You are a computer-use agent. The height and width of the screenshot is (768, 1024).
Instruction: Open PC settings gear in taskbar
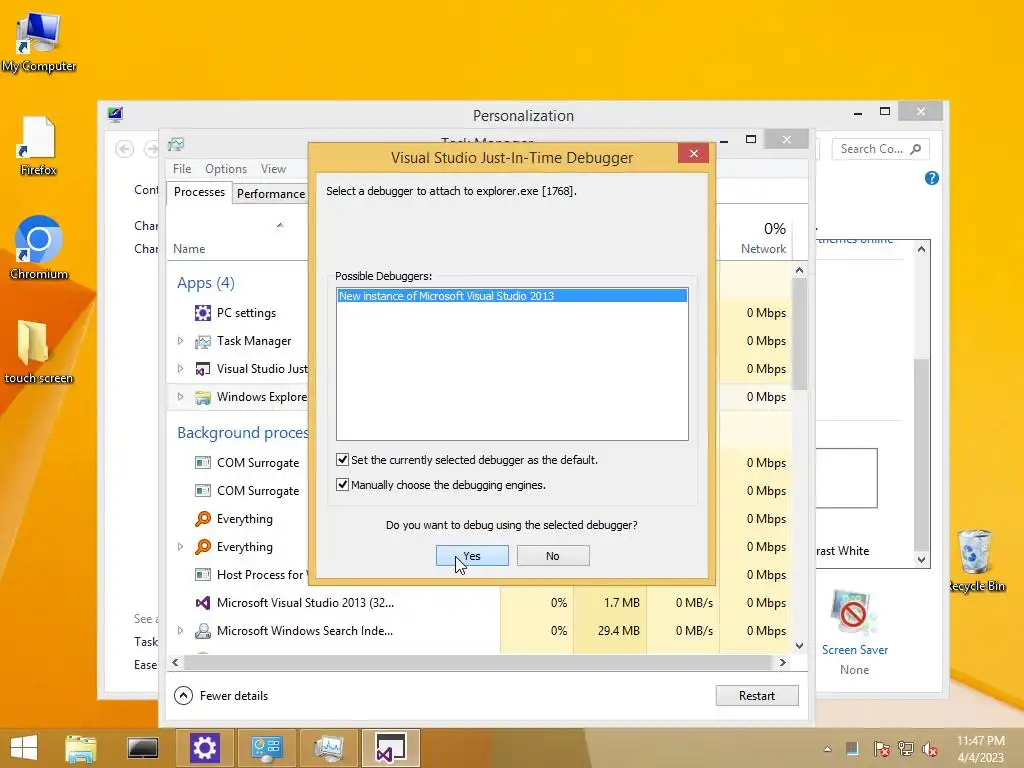[x=204, y=748]
